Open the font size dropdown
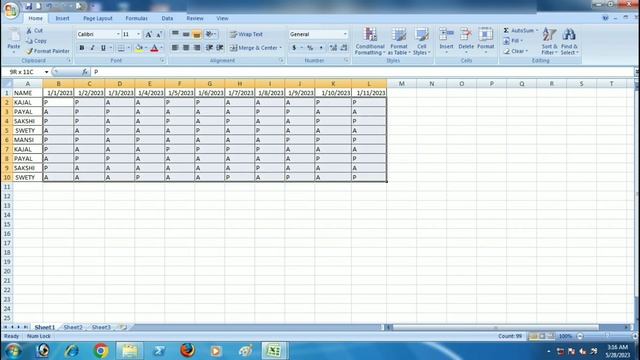 coord(139,34)
